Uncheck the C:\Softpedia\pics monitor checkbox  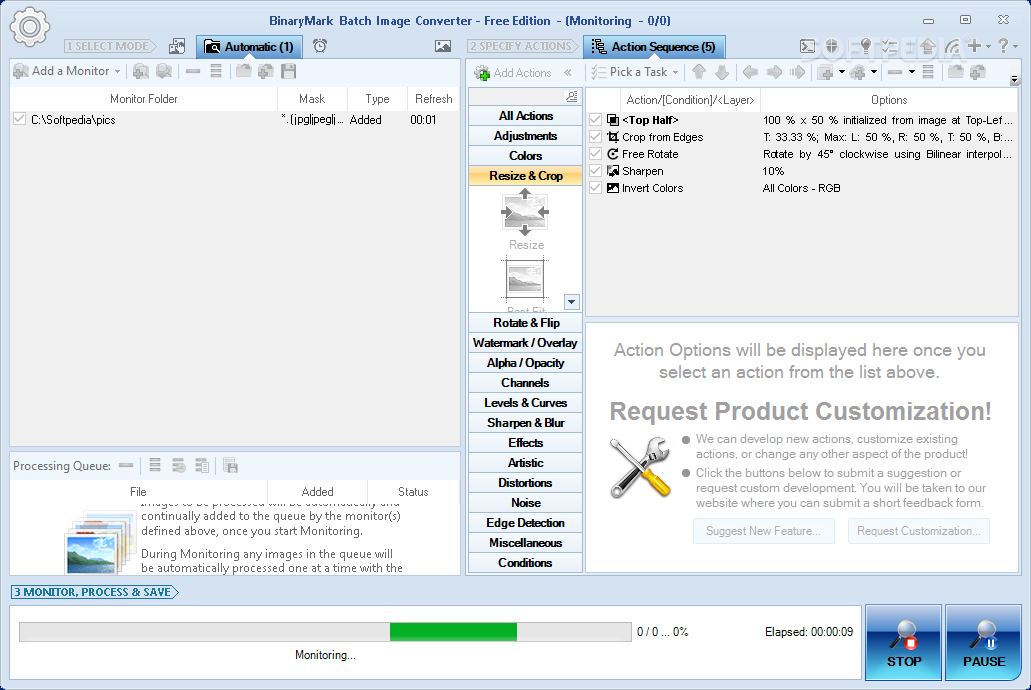tap(20, 119)
